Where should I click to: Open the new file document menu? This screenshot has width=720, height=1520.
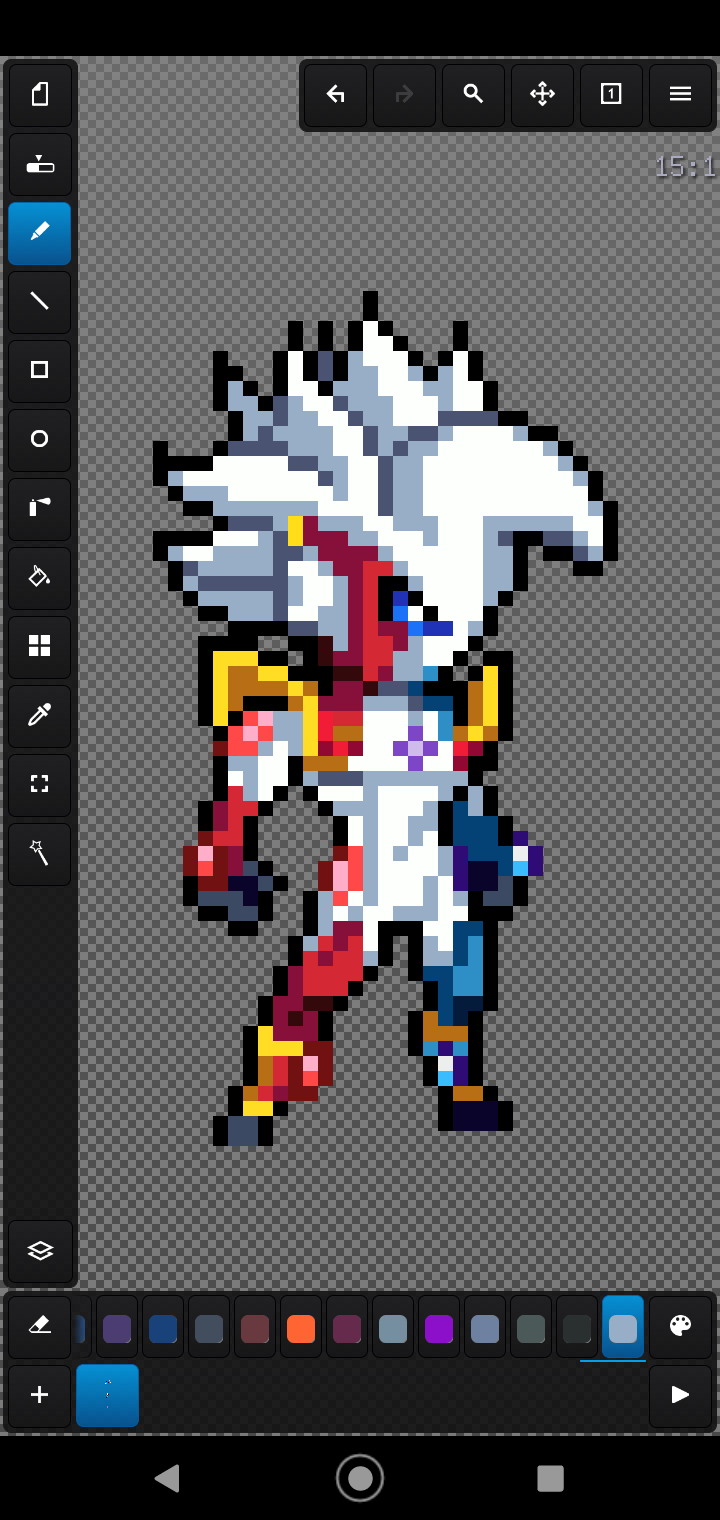click(x=40, y=95)
